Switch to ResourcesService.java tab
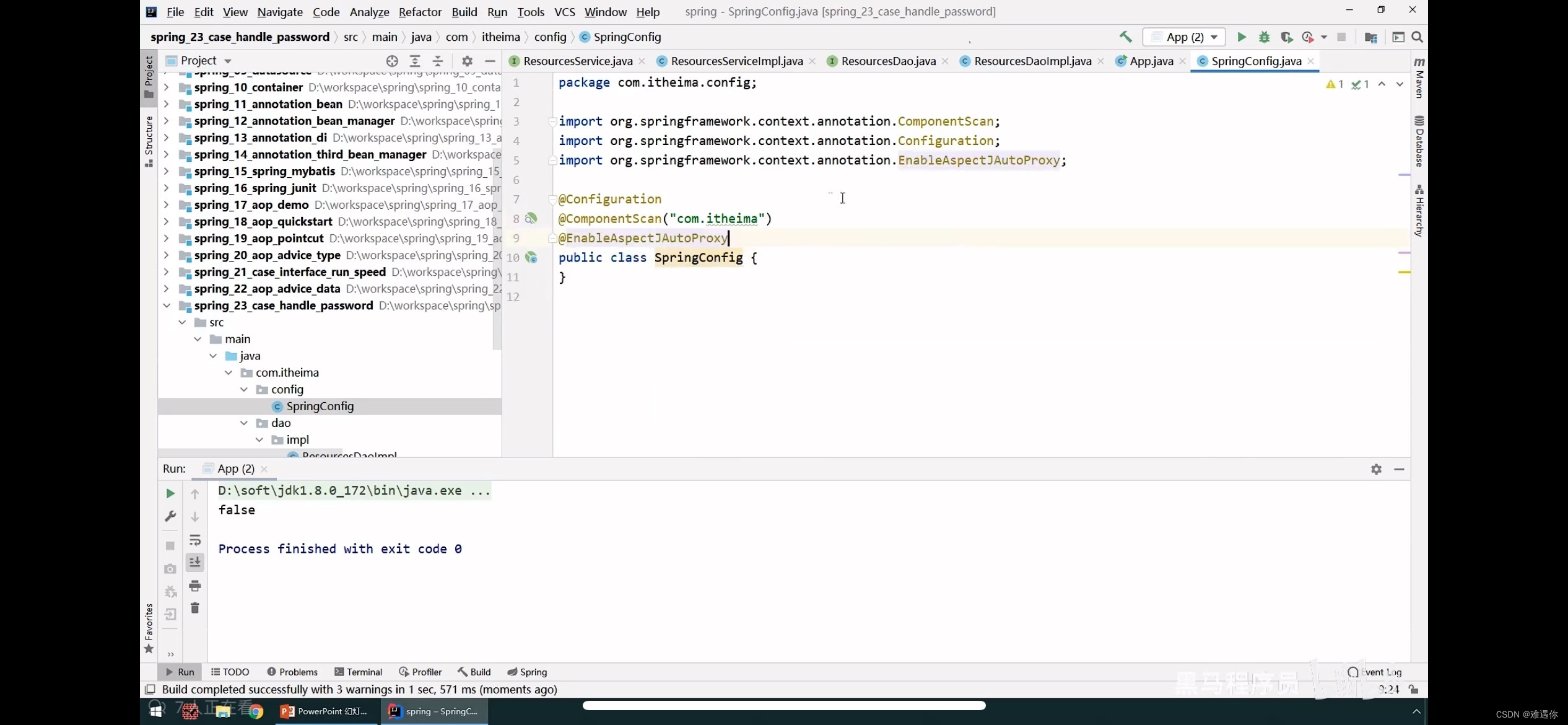This screenshot has height=725, width=1568. coord(577,61)
